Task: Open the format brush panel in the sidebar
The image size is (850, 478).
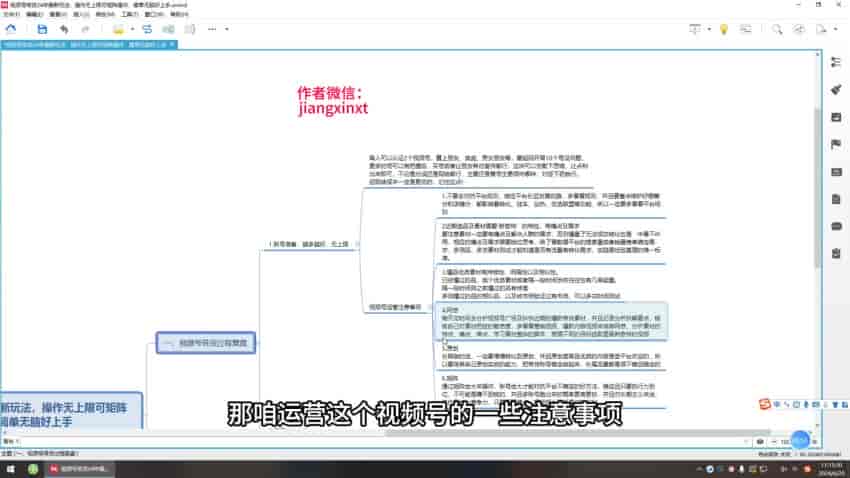Action: [x=836, y=89]
